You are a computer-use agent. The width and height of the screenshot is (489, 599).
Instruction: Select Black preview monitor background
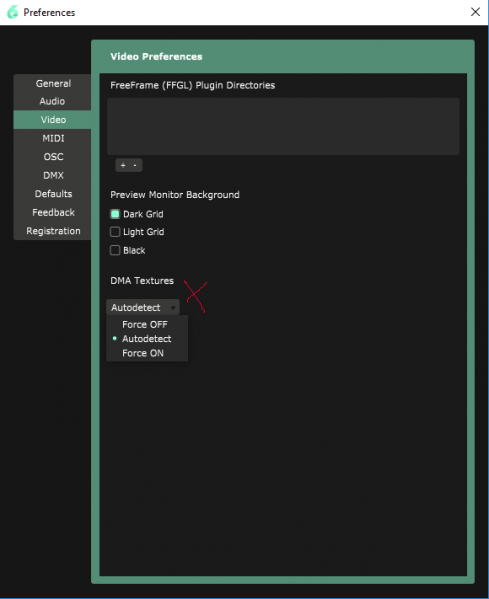[115, 251]
